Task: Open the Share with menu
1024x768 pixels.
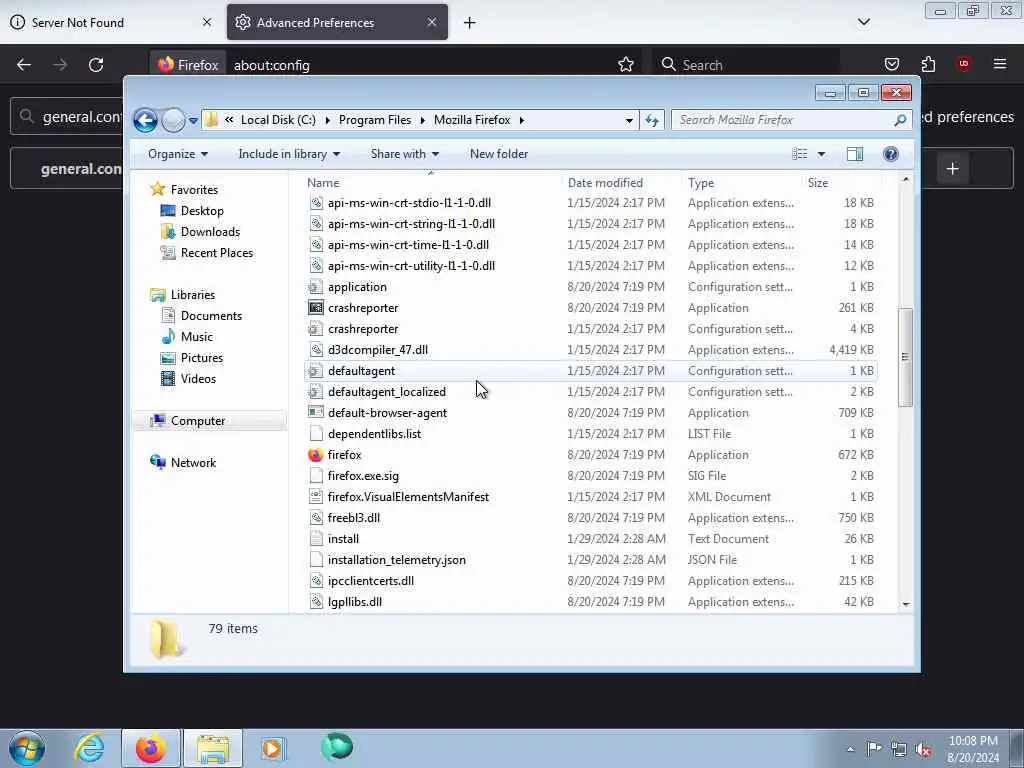Action: [x=405, y=154]
